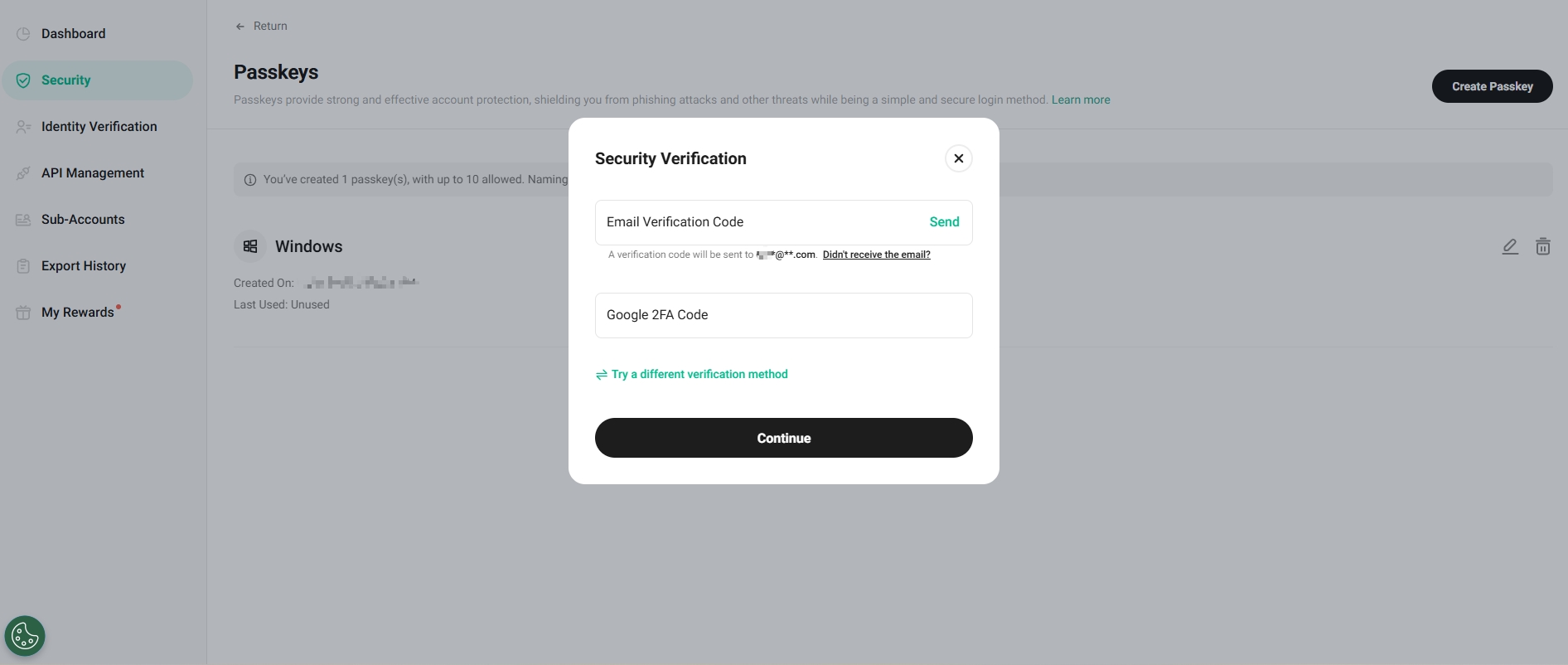Close the Security Verification dialog
This screenshot has width=1568, height=665.
(x=958, y=158)
